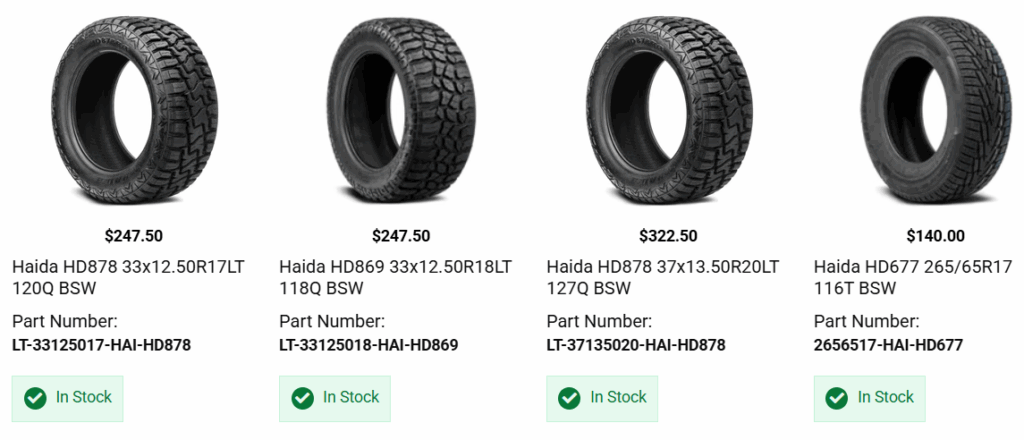Click part number LT-33125018-HAI-HD869
The height and width of the screenshot is (440, 1024).
(x=368, y=345)
